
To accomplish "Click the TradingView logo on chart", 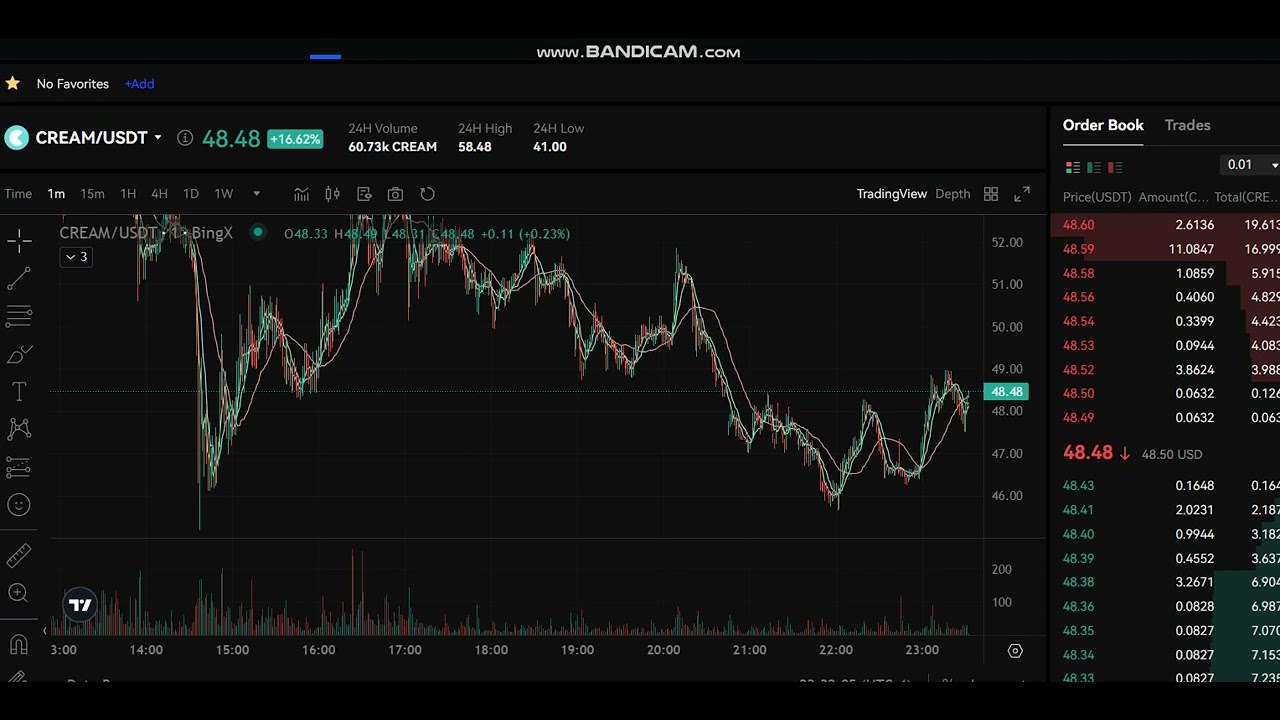I will click(80, 604).
